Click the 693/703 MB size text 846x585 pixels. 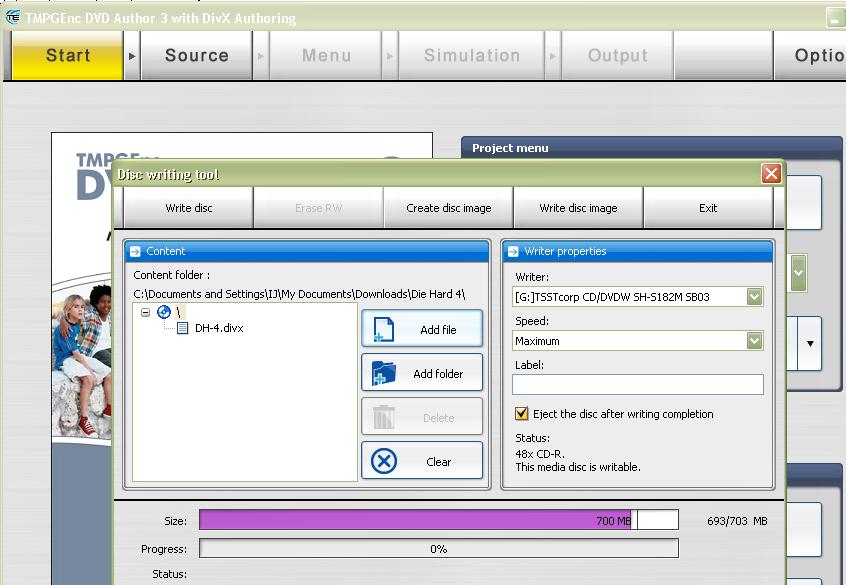click(736, 521)
